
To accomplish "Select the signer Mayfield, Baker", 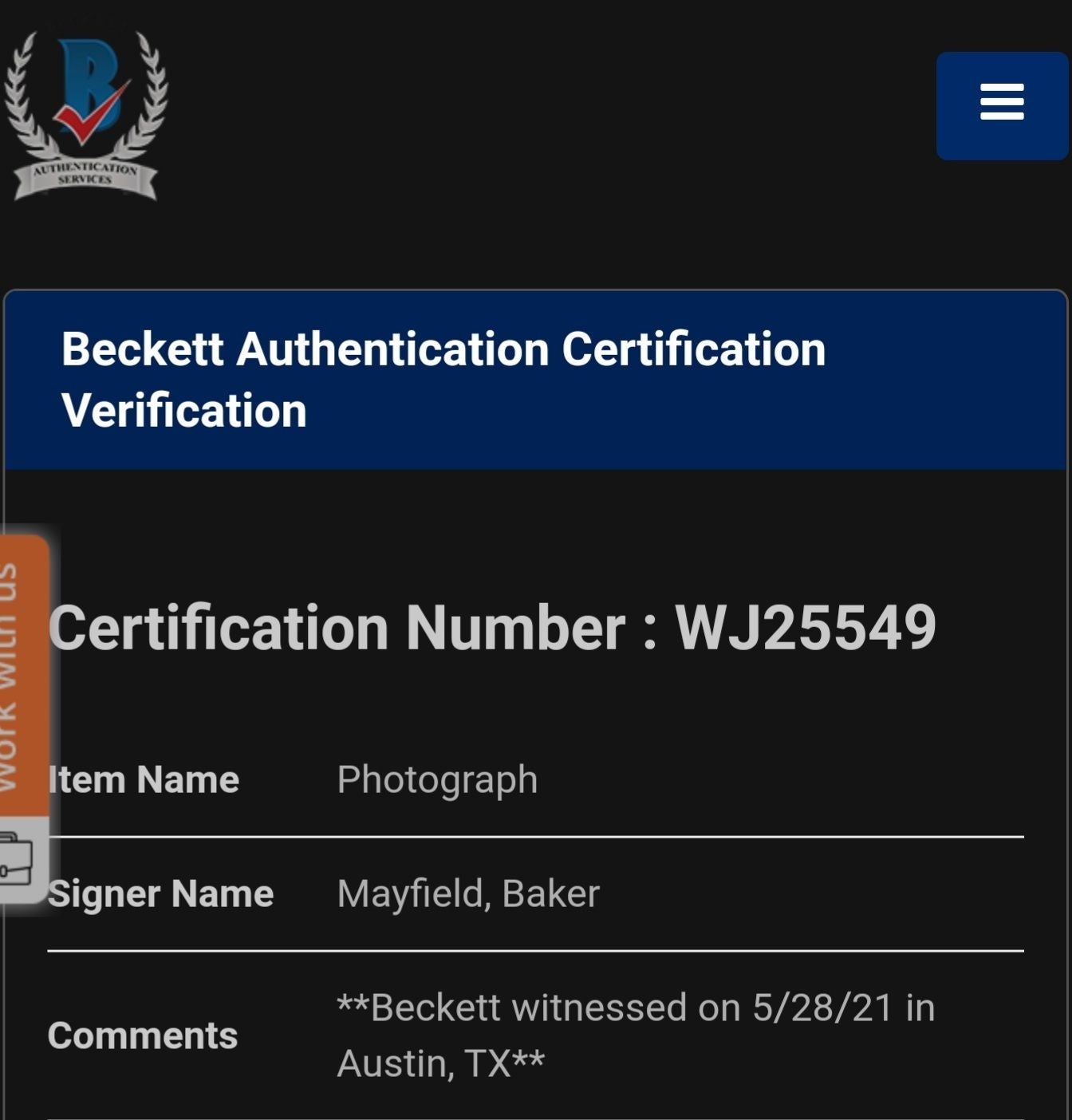I will pyautogui.click(x=468, y=894).
